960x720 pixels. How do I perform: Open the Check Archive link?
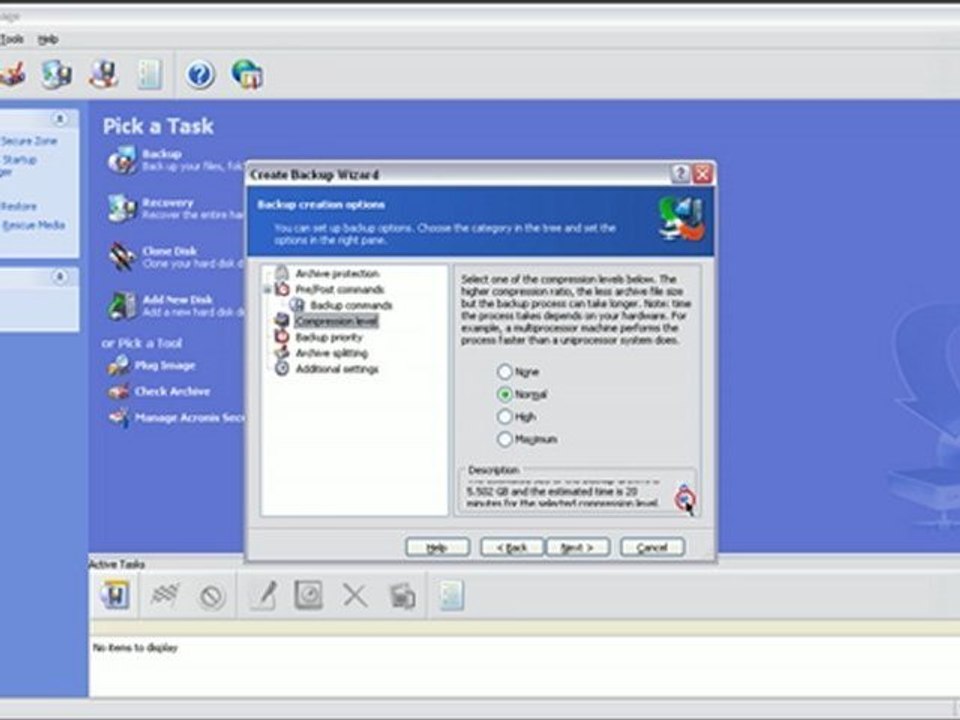(x=173, y=391)
